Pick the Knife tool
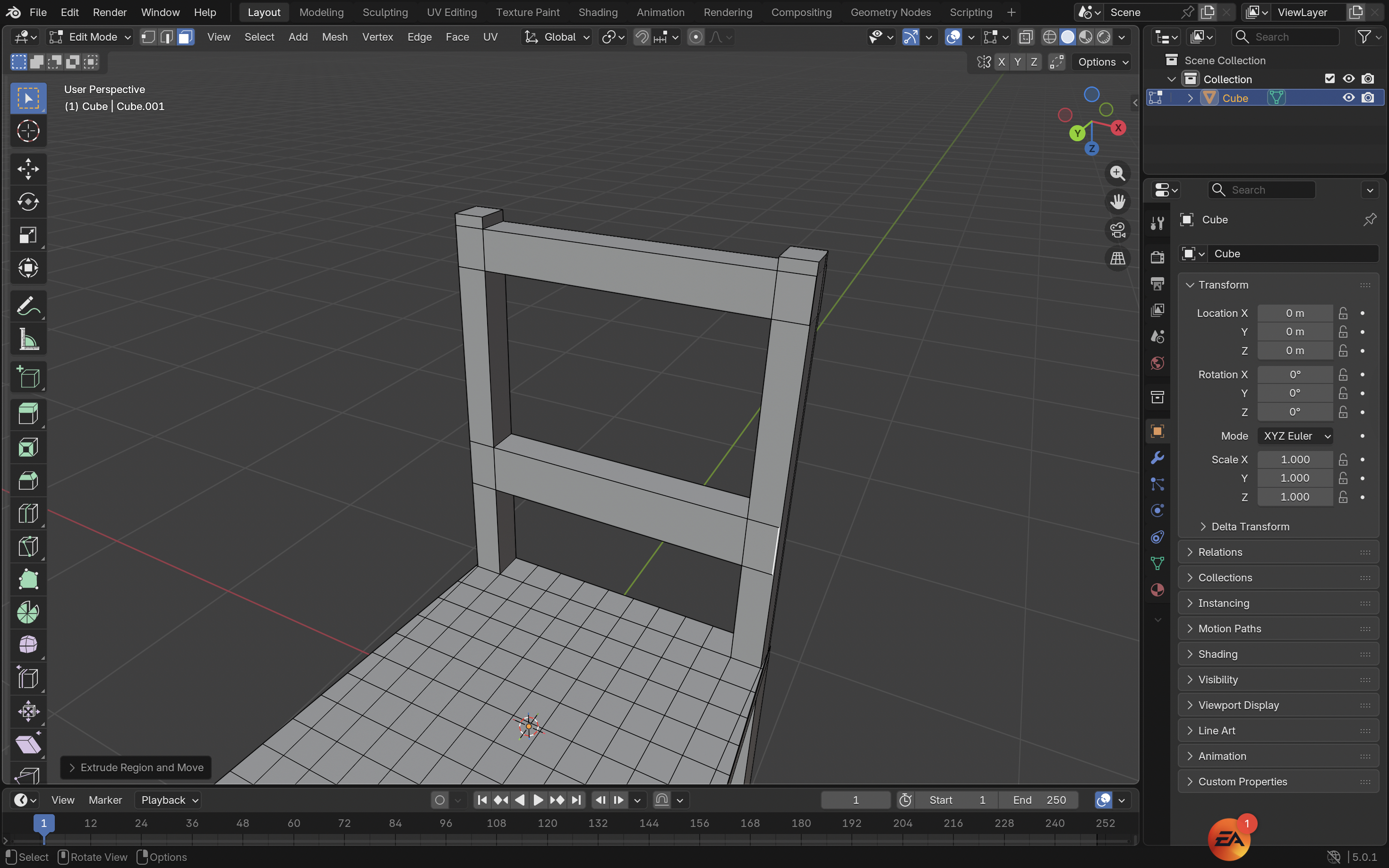 [x=27, y=546]
